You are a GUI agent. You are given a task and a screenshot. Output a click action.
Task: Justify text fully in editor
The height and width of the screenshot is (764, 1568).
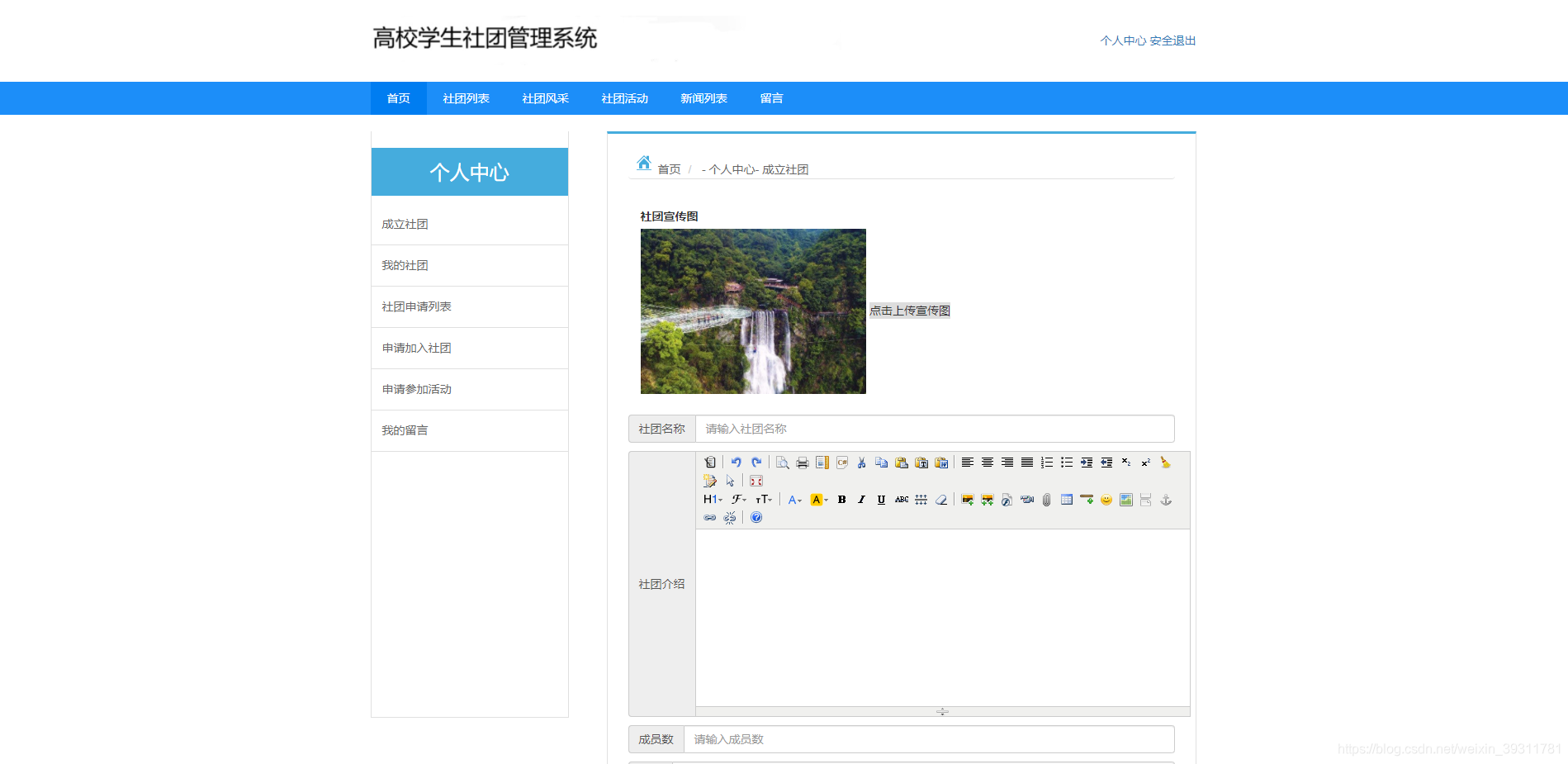click(x=1027, y=463)
